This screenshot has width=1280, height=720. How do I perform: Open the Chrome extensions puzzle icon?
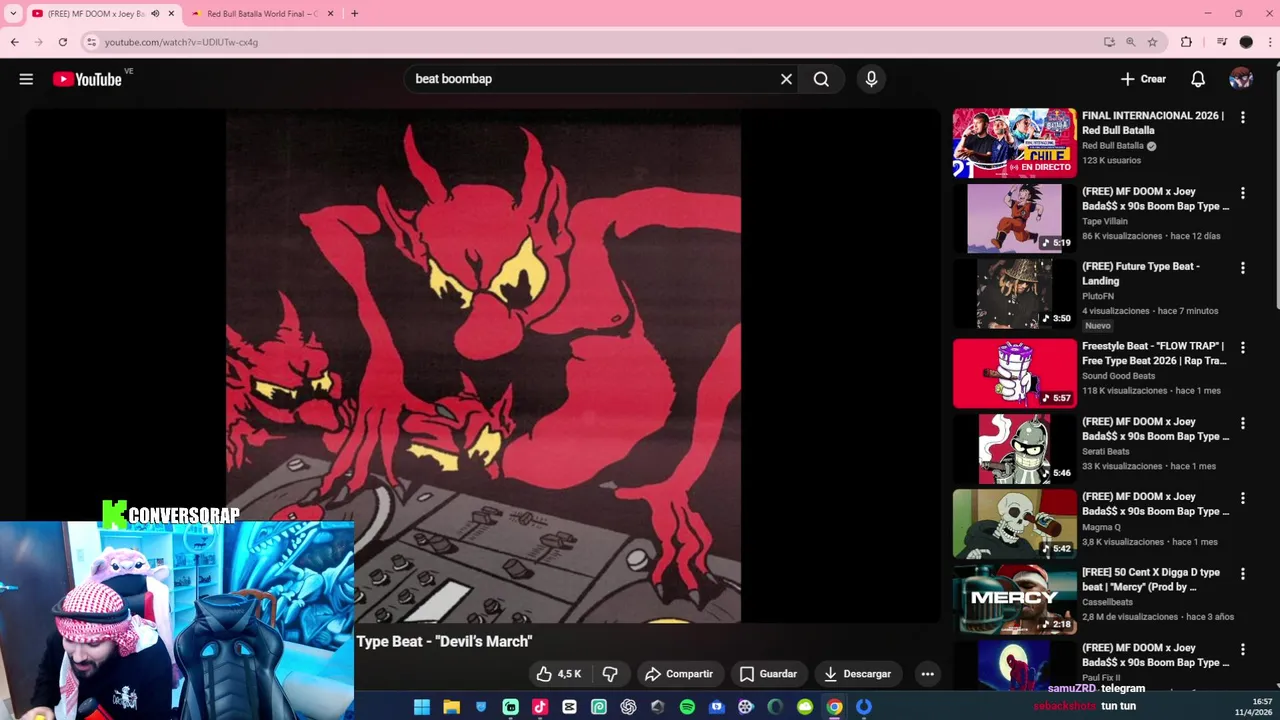[1186, 42]
